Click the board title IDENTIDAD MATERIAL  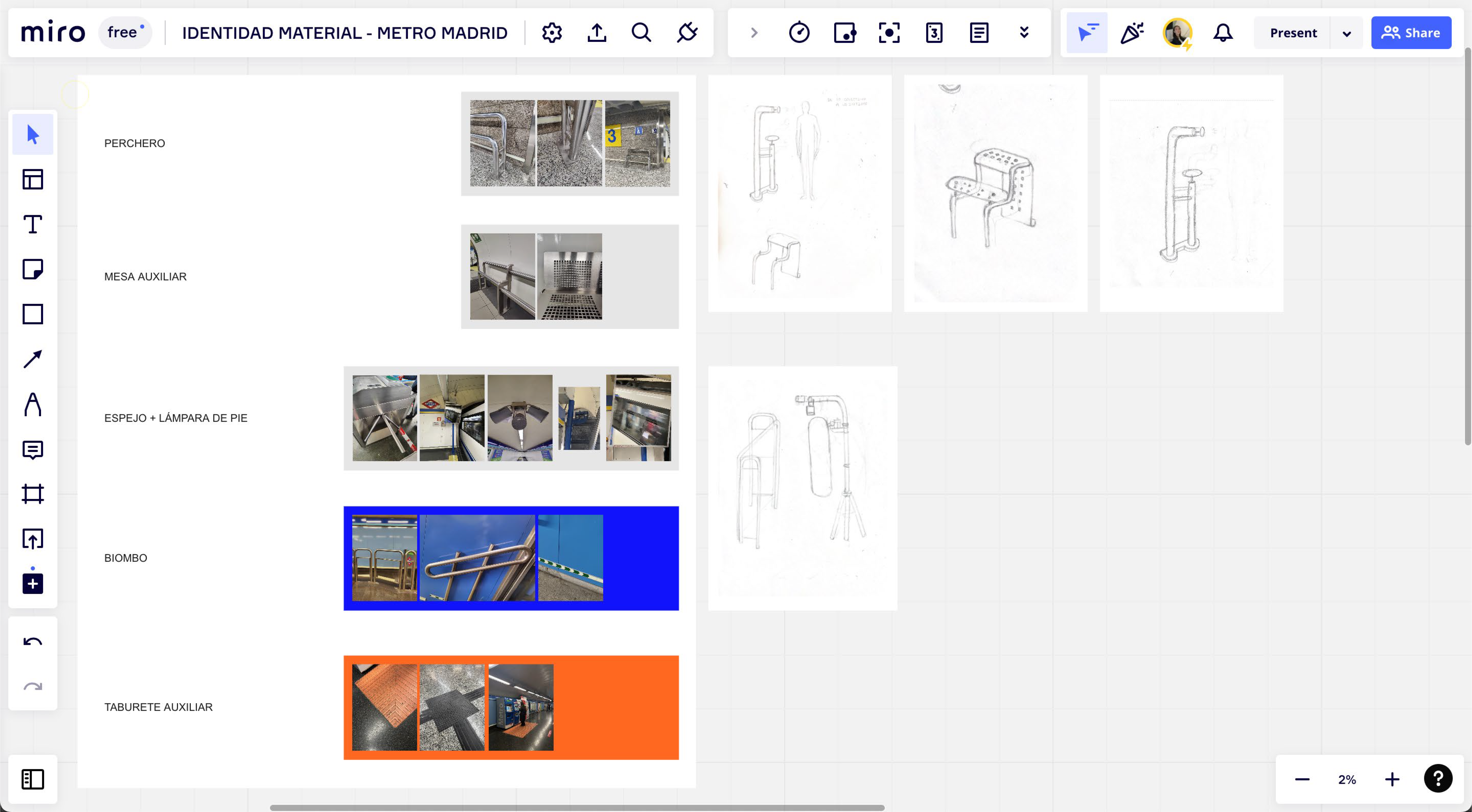pos(344,32)
